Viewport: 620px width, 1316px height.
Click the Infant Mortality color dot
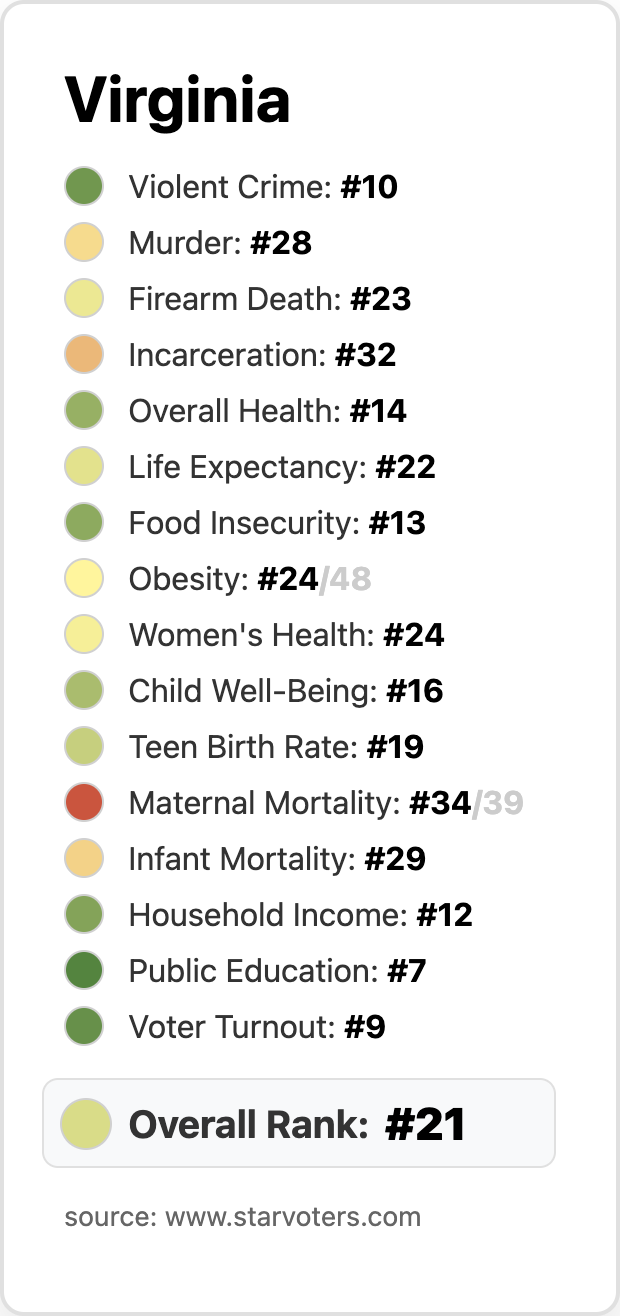(x=84, y=859)
